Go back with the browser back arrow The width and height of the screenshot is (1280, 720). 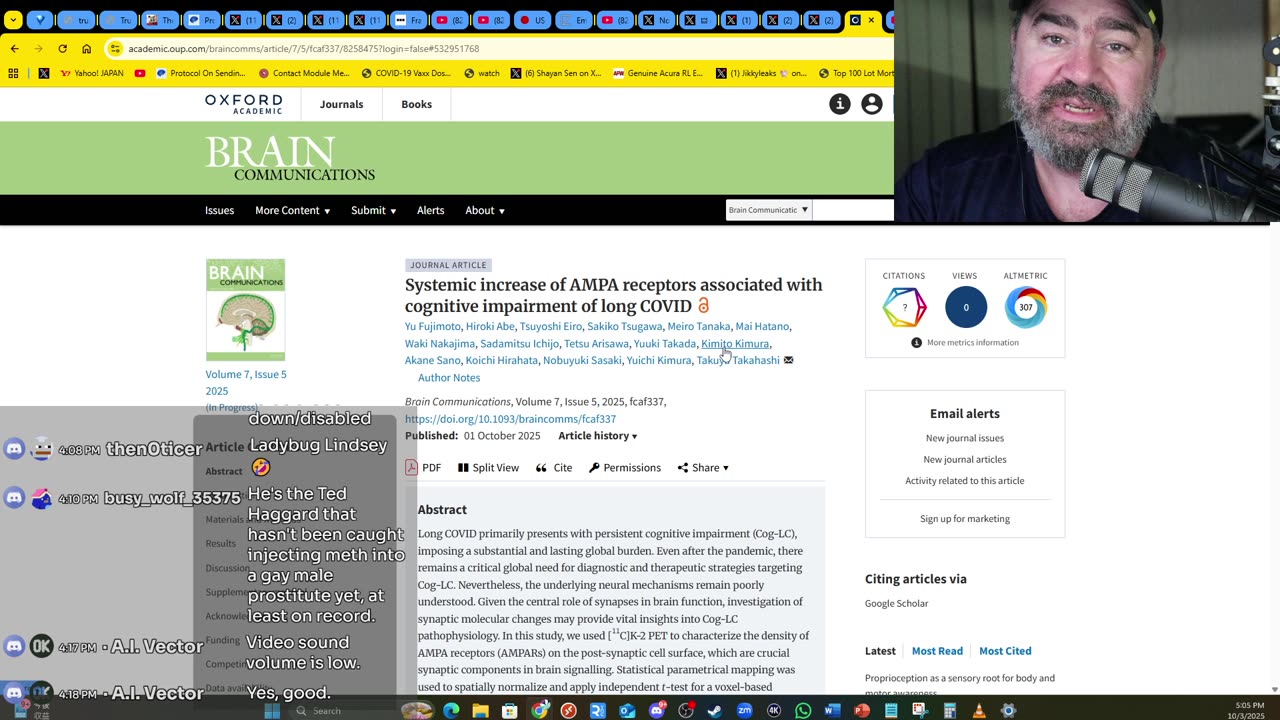coord(14,48)
